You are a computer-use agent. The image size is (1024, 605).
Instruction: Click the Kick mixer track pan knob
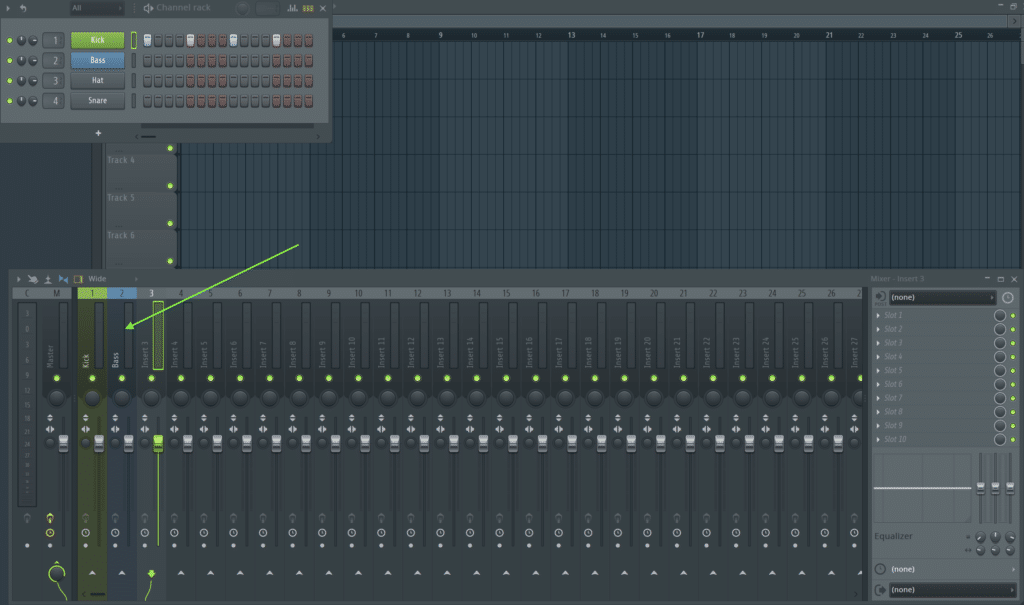click(92, 397)
